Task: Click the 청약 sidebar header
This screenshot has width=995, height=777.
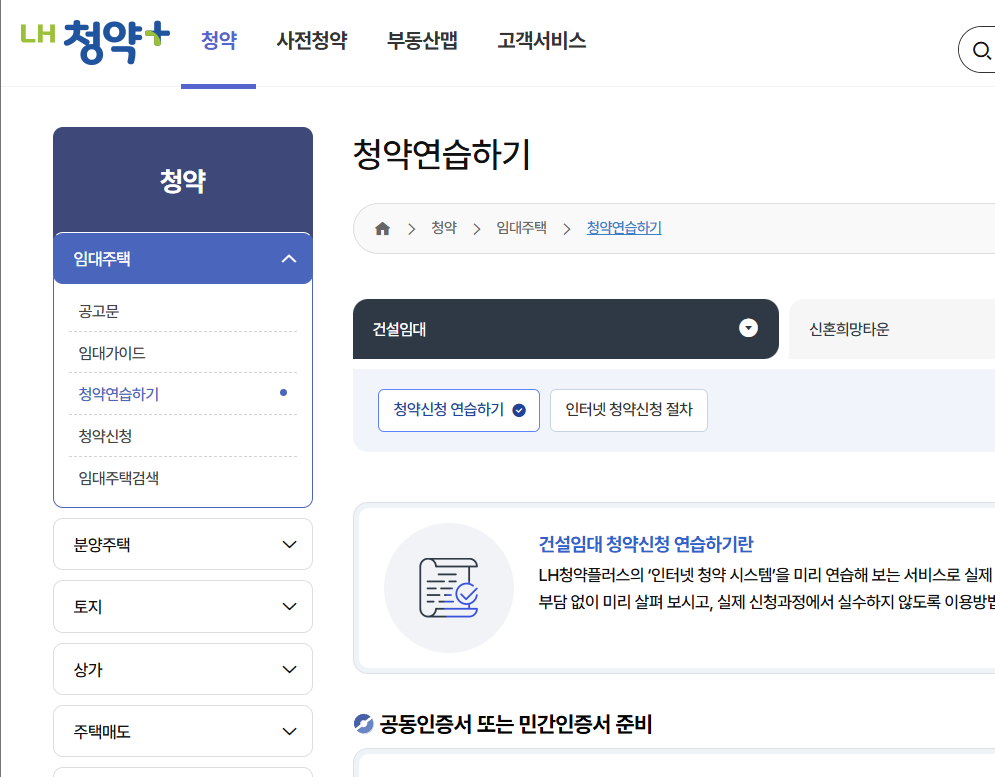Action: pyautogui.click(x=183, y=181)
